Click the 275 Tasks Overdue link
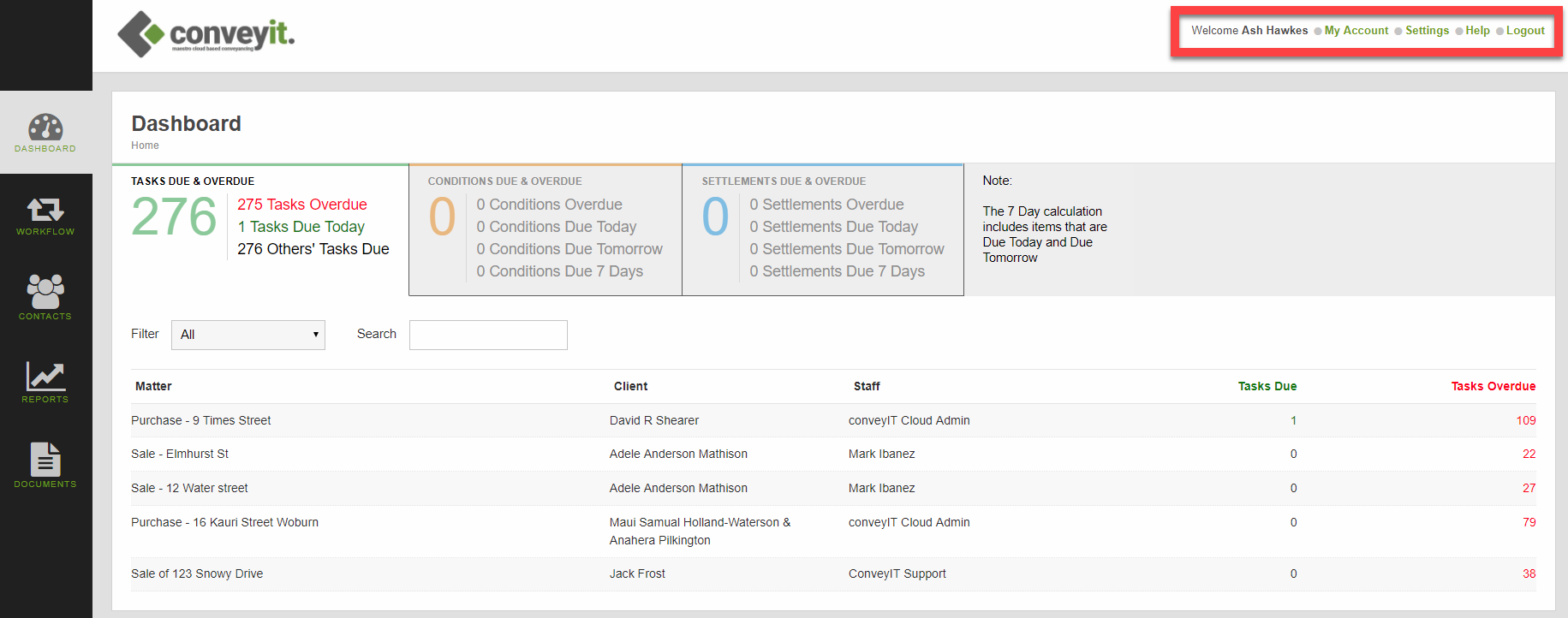 302,205
